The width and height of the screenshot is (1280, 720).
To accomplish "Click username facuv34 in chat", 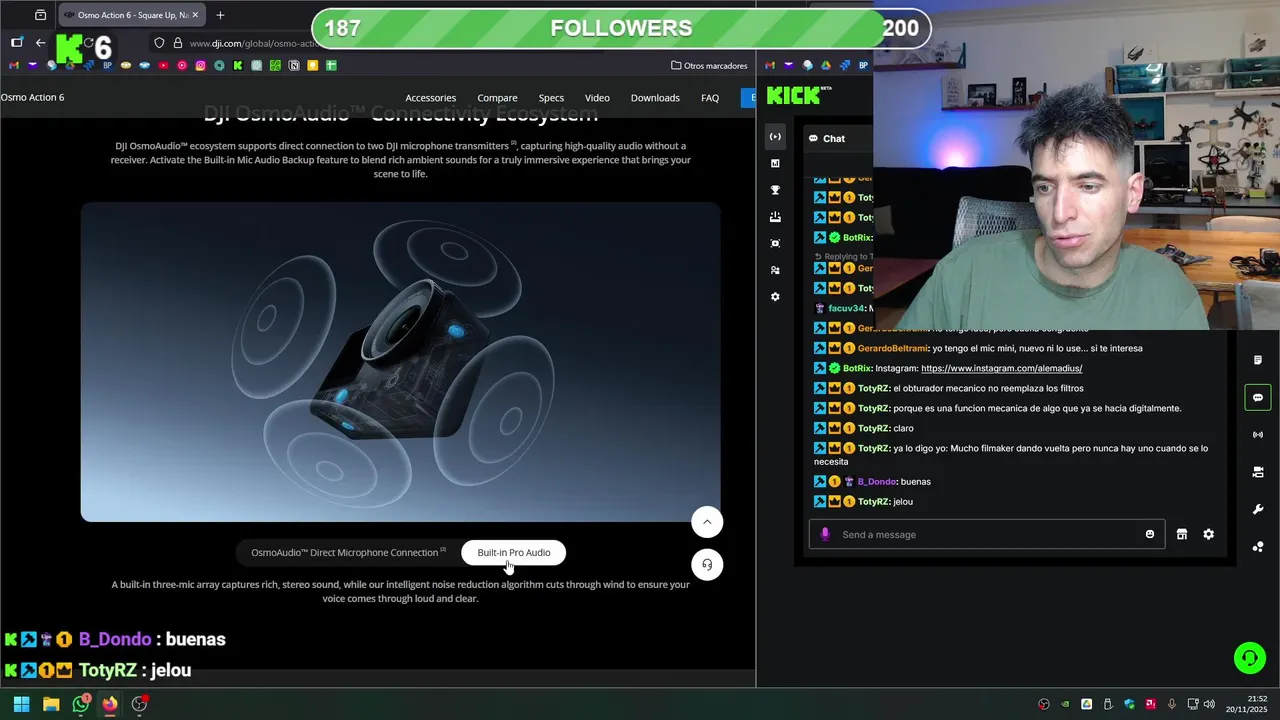I will 846,308.
